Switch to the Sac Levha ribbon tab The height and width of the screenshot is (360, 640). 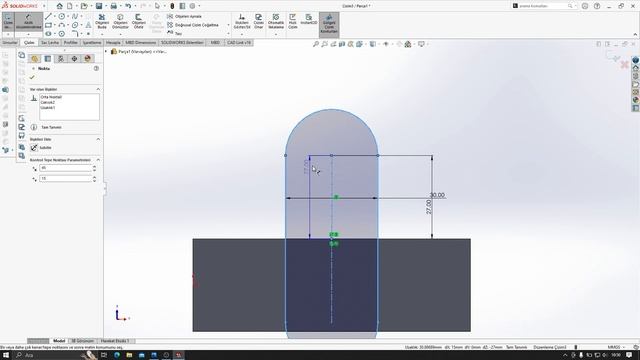pyautogui.click(x=50, y=42)
